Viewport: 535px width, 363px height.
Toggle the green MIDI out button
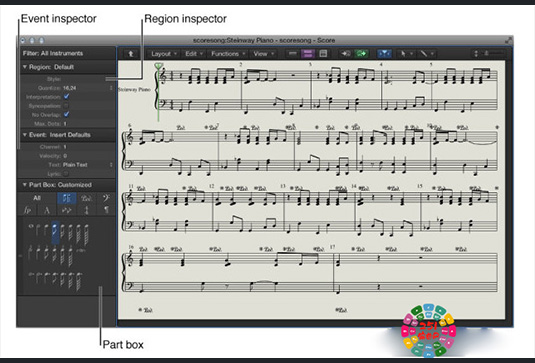(x=361, y=54)
